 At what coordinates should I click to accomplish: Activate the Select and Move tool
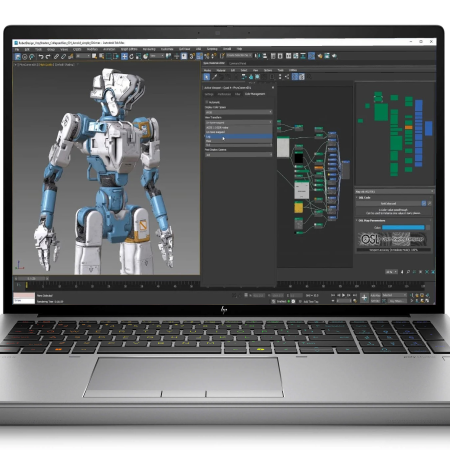coord(124,56)
